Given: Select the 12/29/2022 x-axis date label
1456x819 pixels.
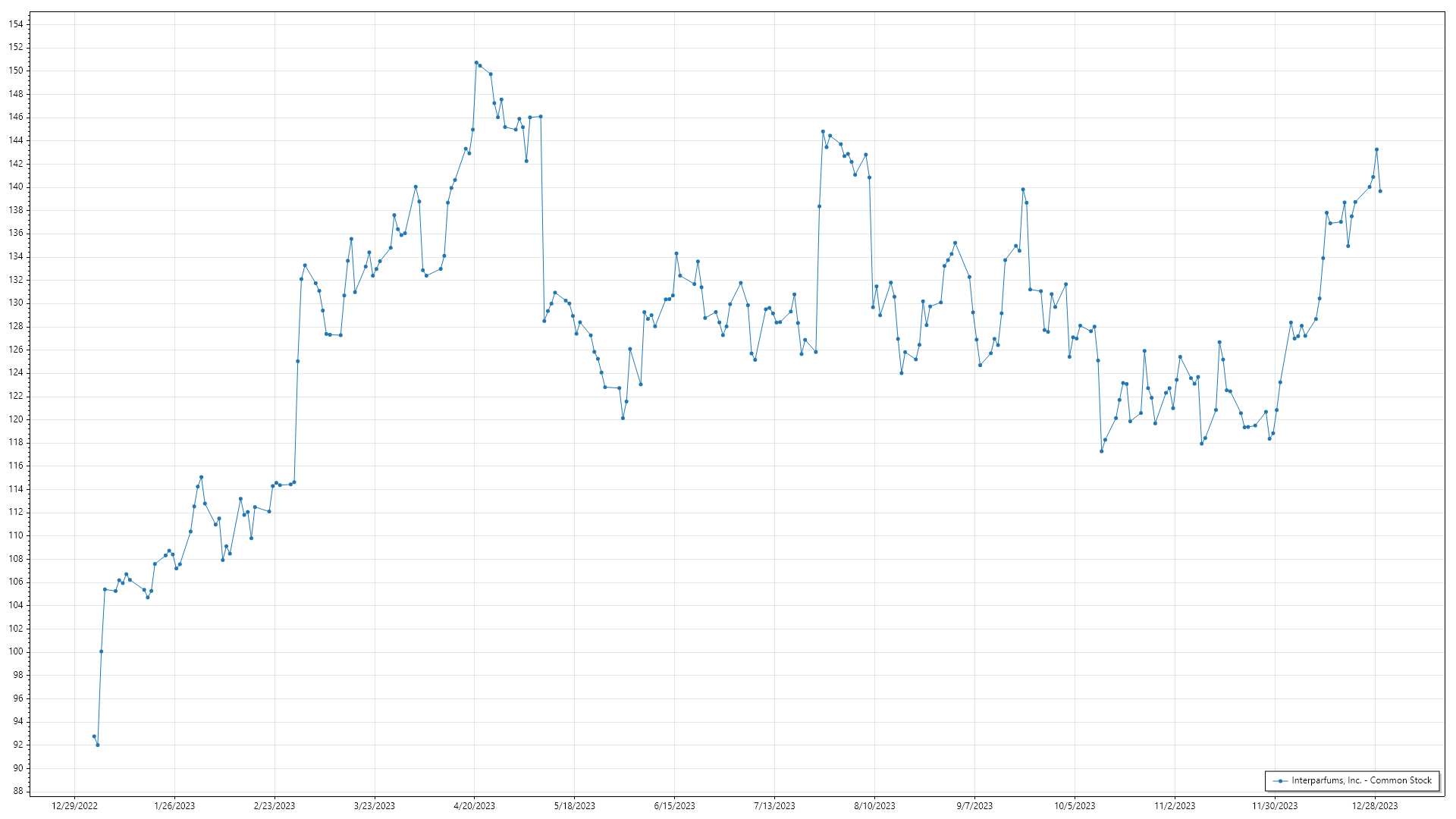Looking at the screenshot, I should coord(74,806).
